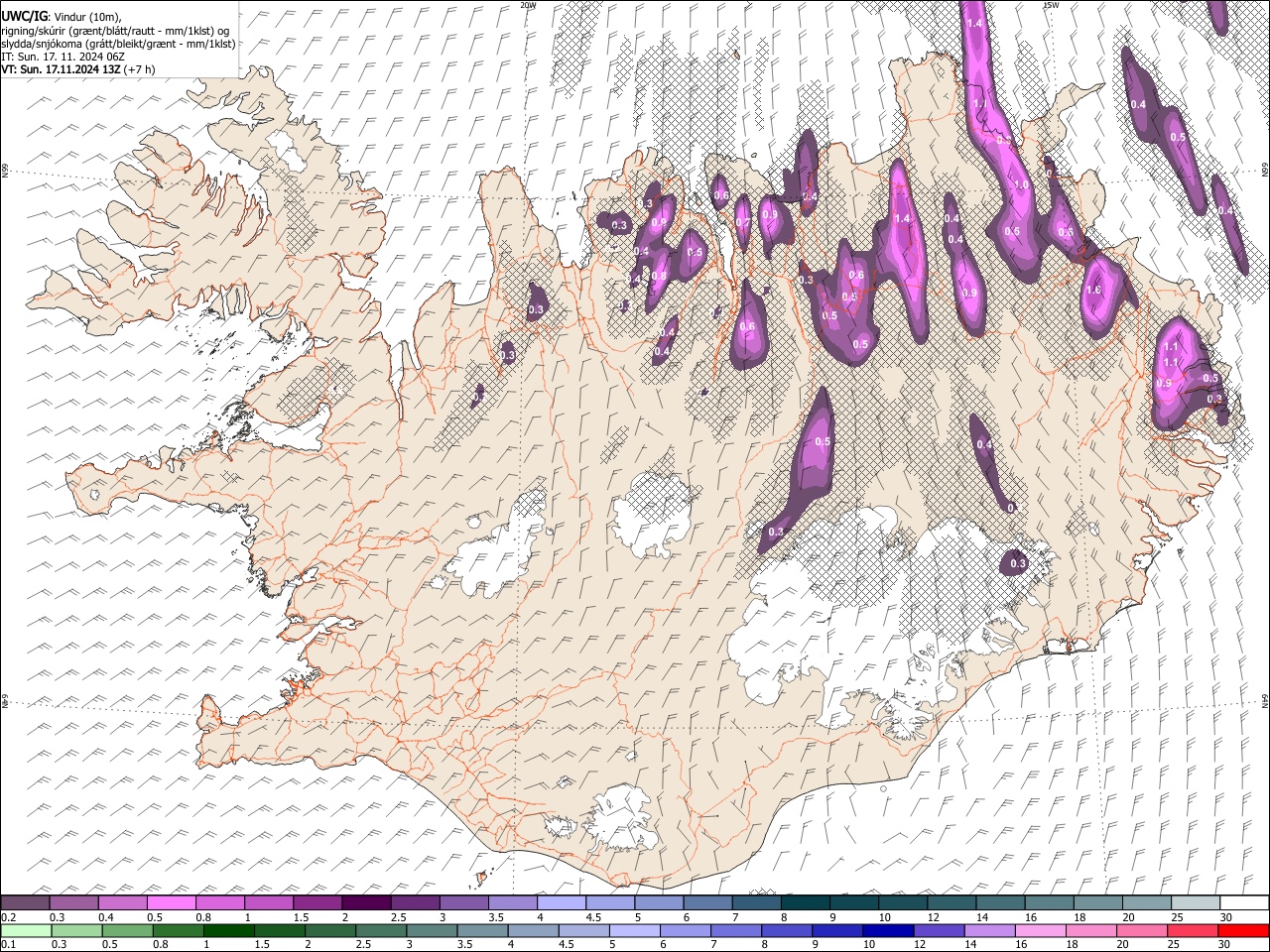This screenshot has width=1270, height=952.
Task: Click the '1.6' snowfall value on the map
Action: (x=1093, y=290)
